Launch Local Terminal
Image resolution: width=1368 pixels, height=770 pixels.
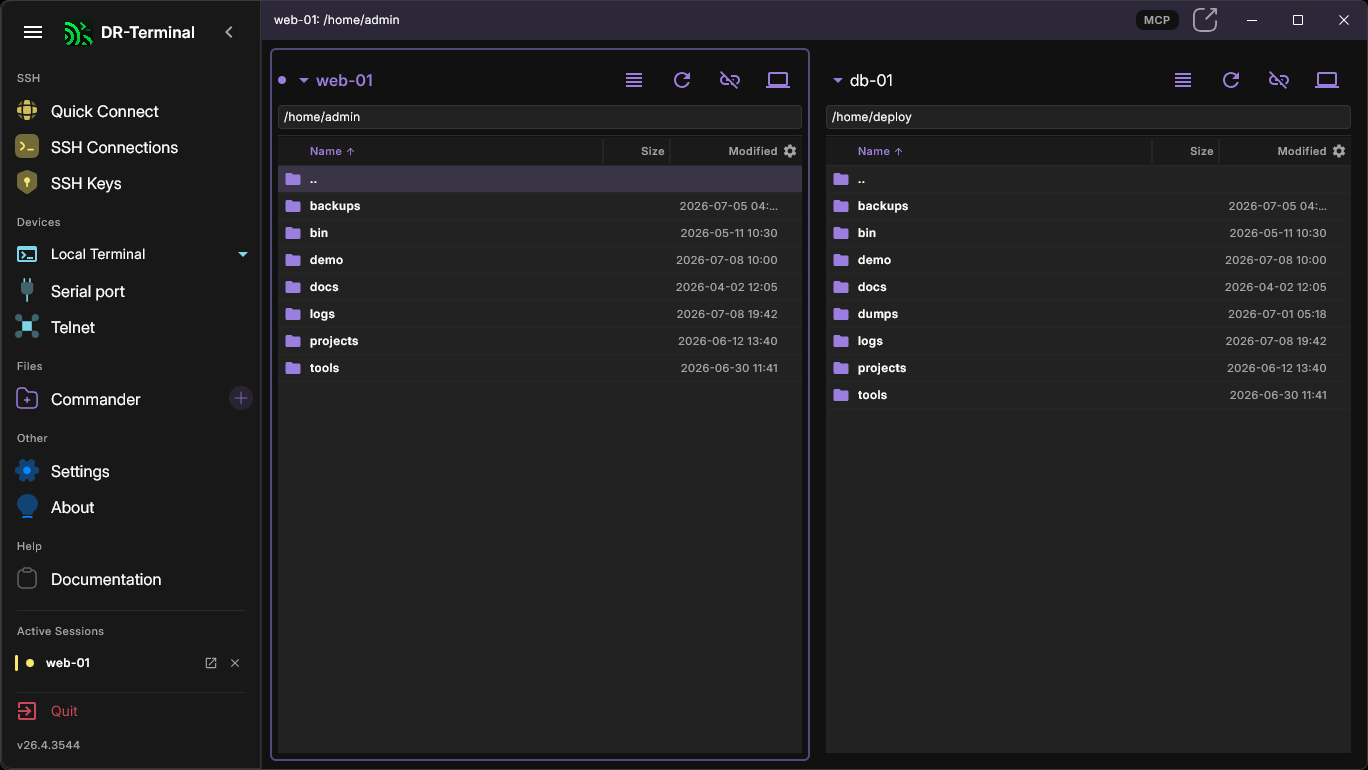point(98,254)
